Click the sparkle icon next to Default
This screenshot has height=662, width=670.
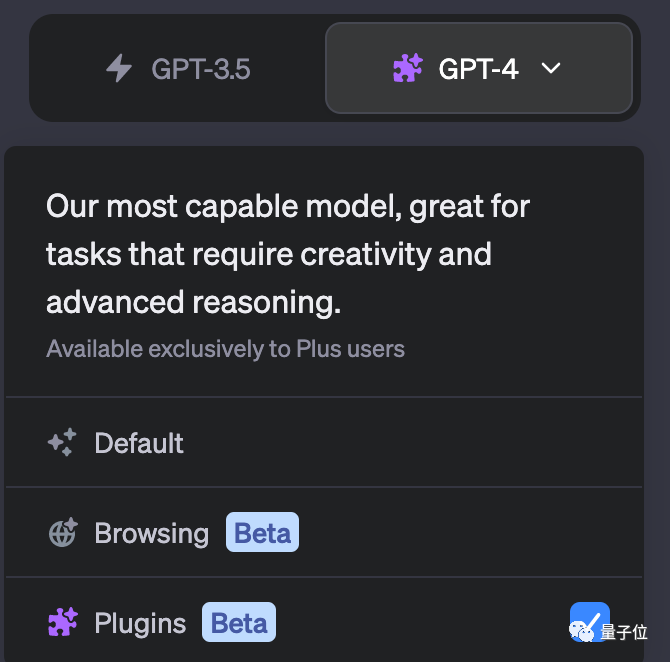[x=62, y=443]
